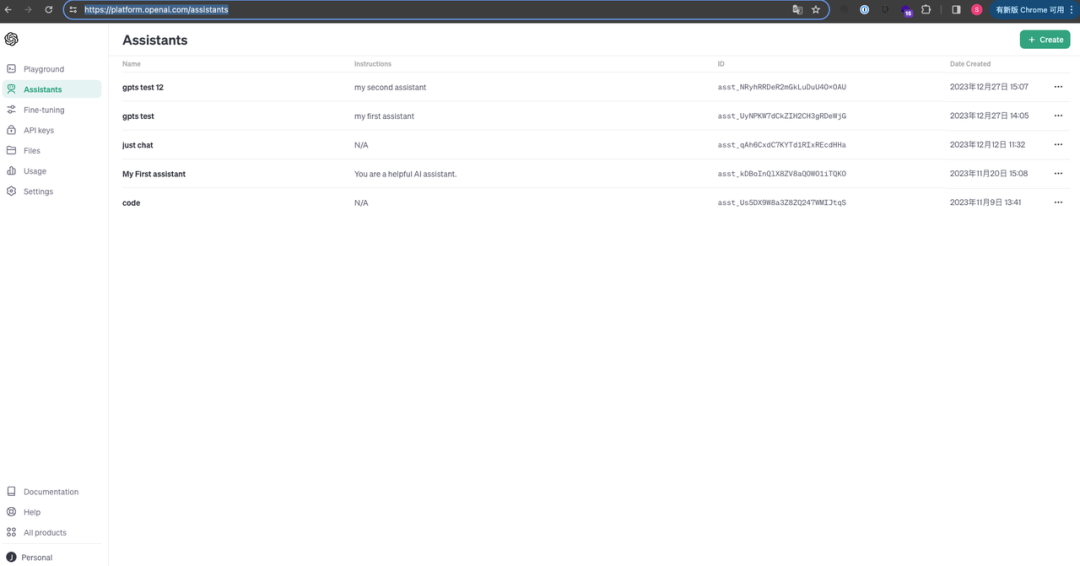Click date 2023年12月27日 15:07
1080x566 pixels.
(x=988, y=87)
